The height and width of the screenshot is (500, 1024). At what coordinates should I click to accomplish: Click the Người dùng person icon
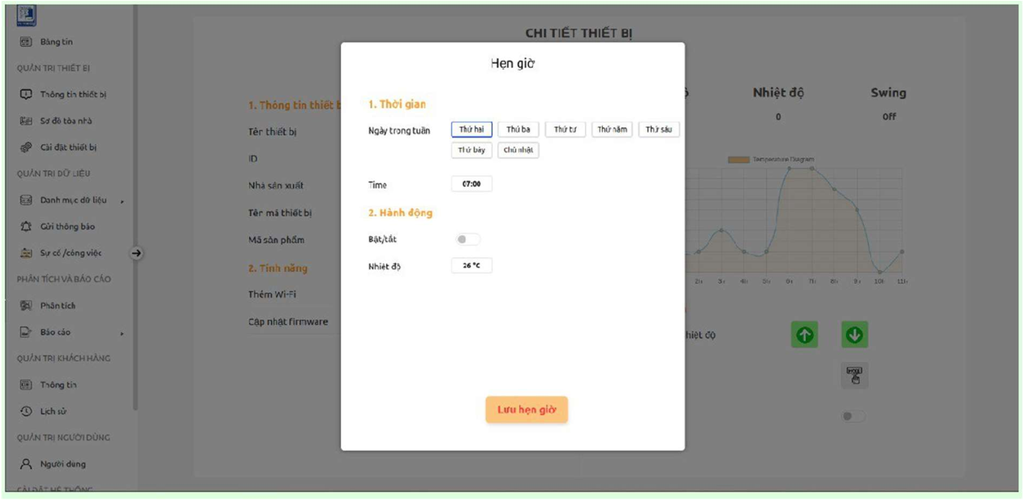25,464
